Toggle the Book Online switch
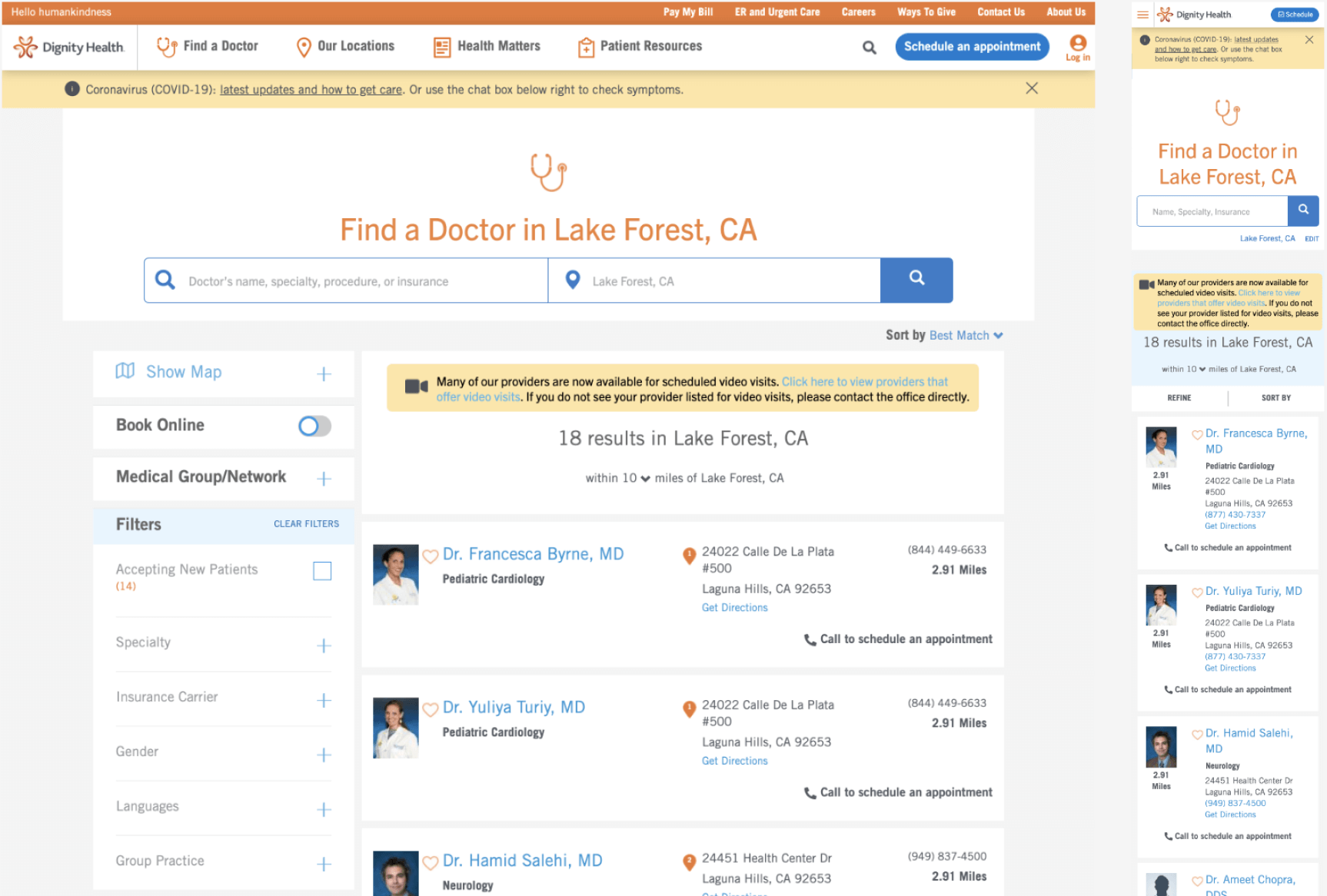This screenshot has height=896, width=1327. (x=314, y=426)
